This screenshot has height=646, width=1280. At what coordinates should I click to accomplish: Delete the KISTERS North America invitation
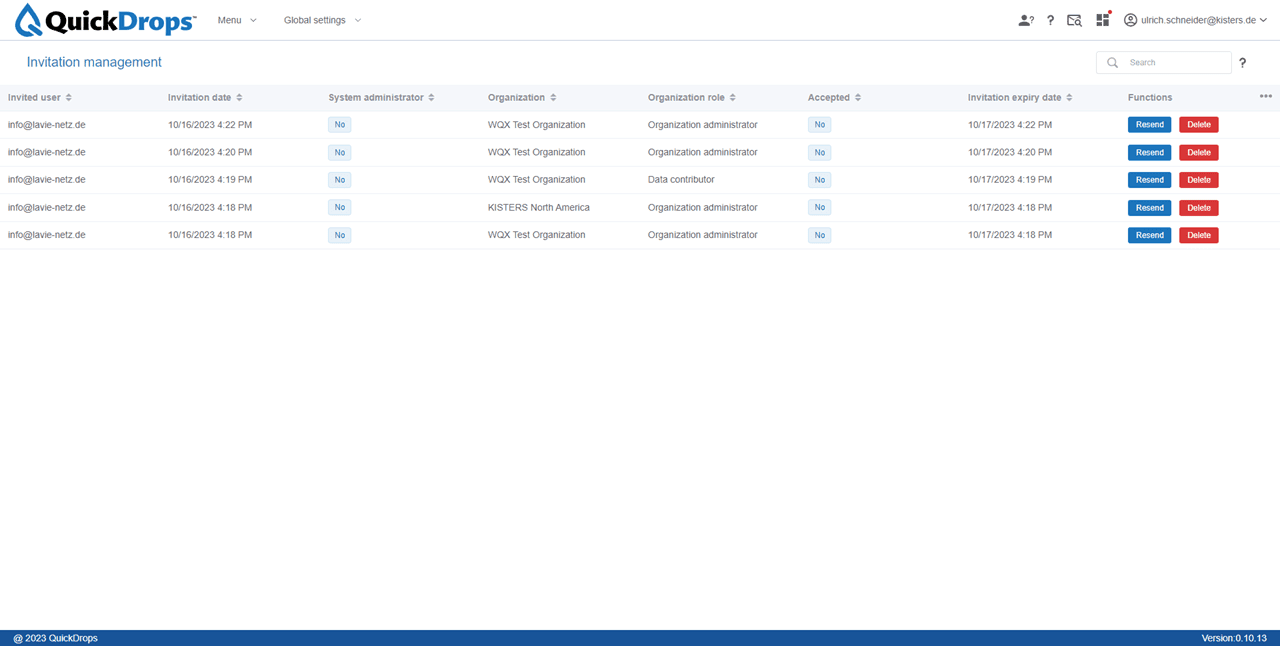(x=1198, y=208)
